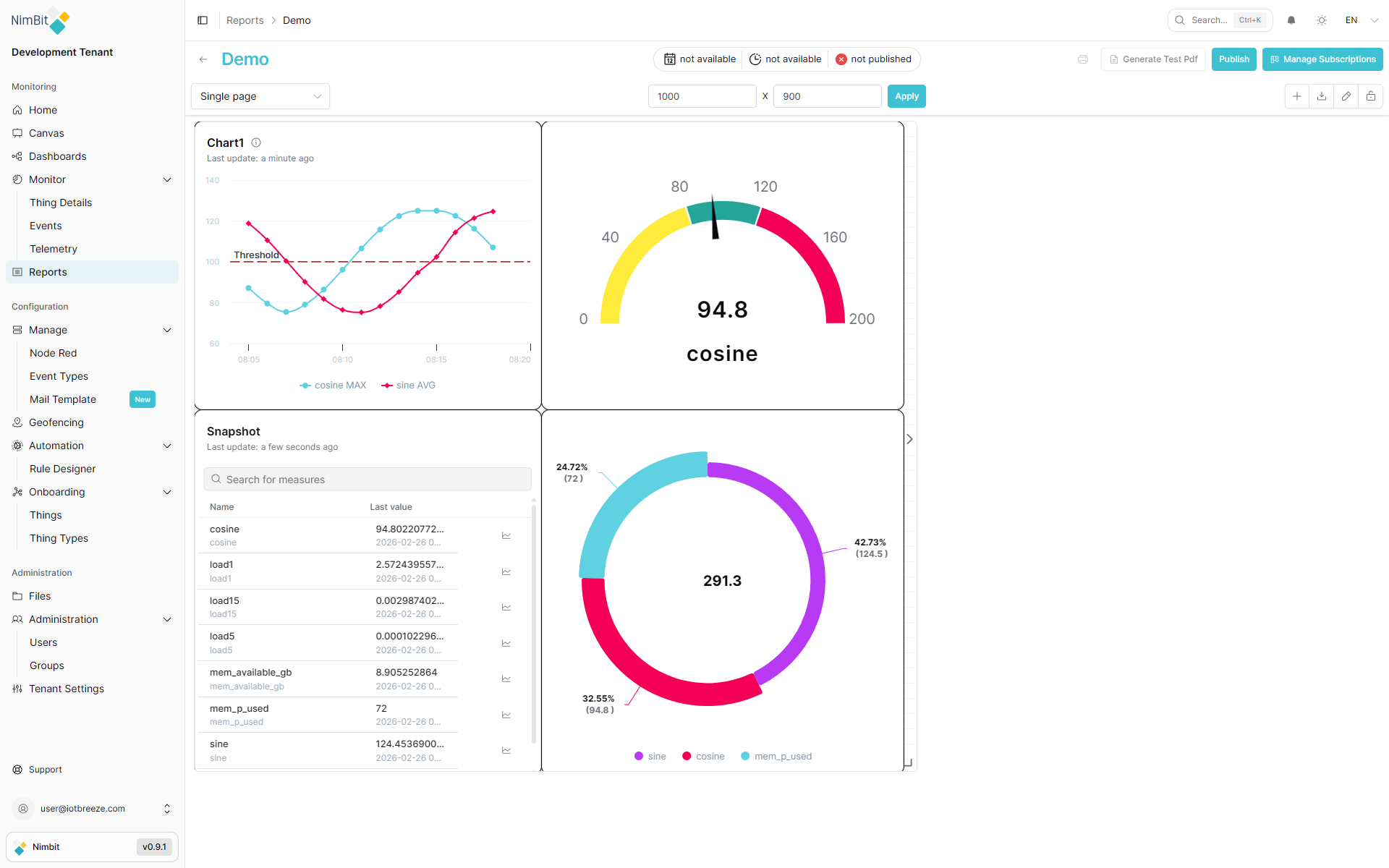Click Manage Subscriptions button
The width and height of the screenshot is (1389, 868).
coord(1322,59)
